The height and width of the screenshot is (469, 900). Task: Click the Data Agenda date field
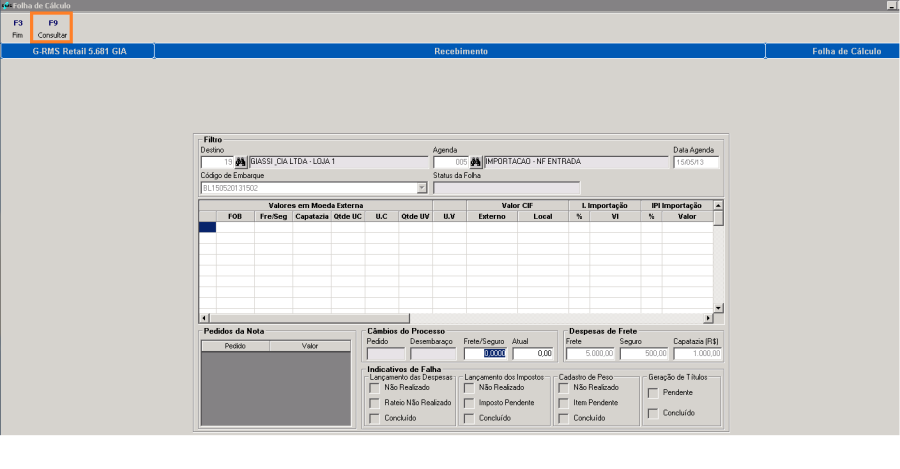click(696, 162)
